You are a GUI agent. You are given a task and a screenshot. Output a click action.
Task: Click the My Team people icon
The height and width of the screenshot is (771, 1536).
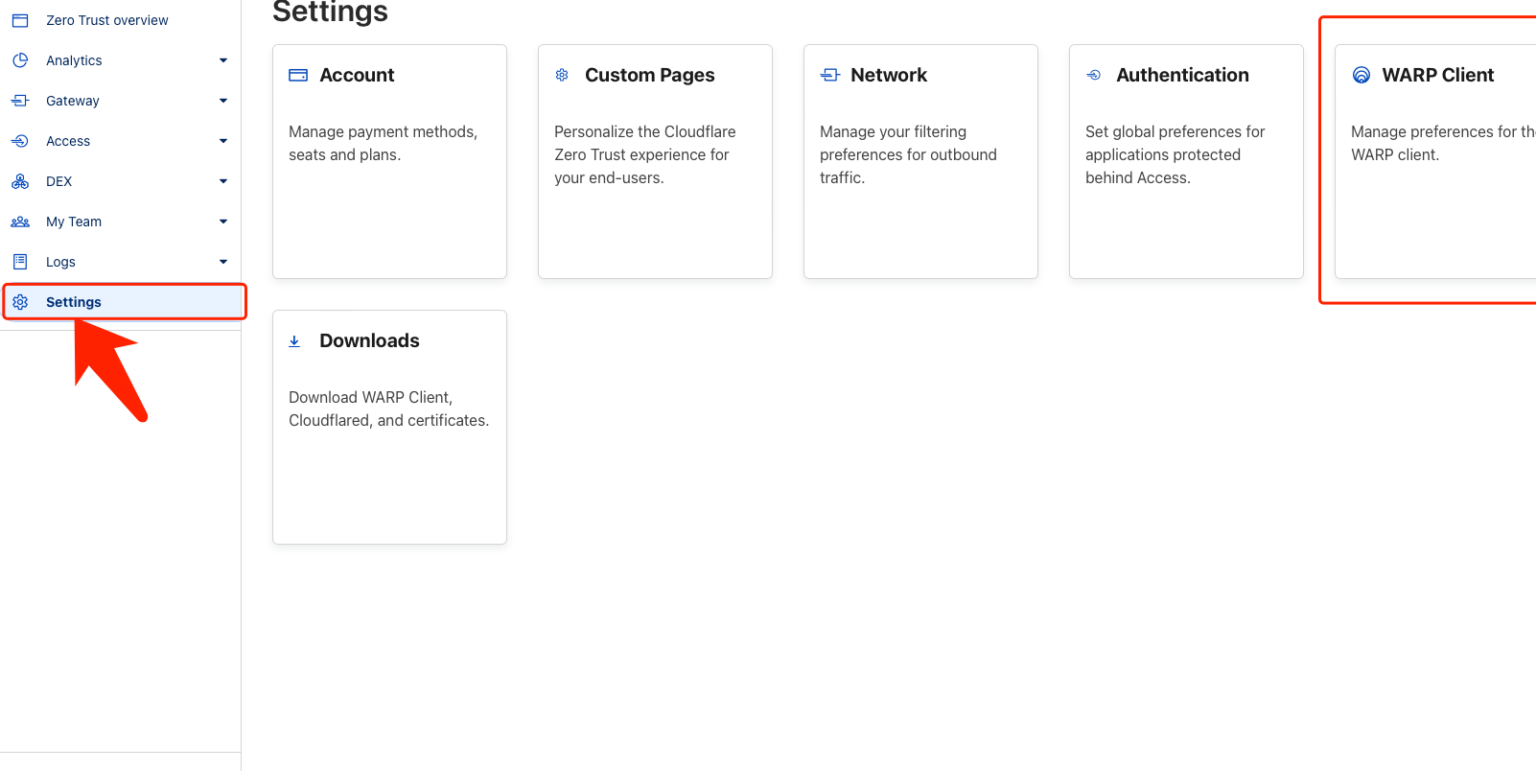(x=20, y=221)
